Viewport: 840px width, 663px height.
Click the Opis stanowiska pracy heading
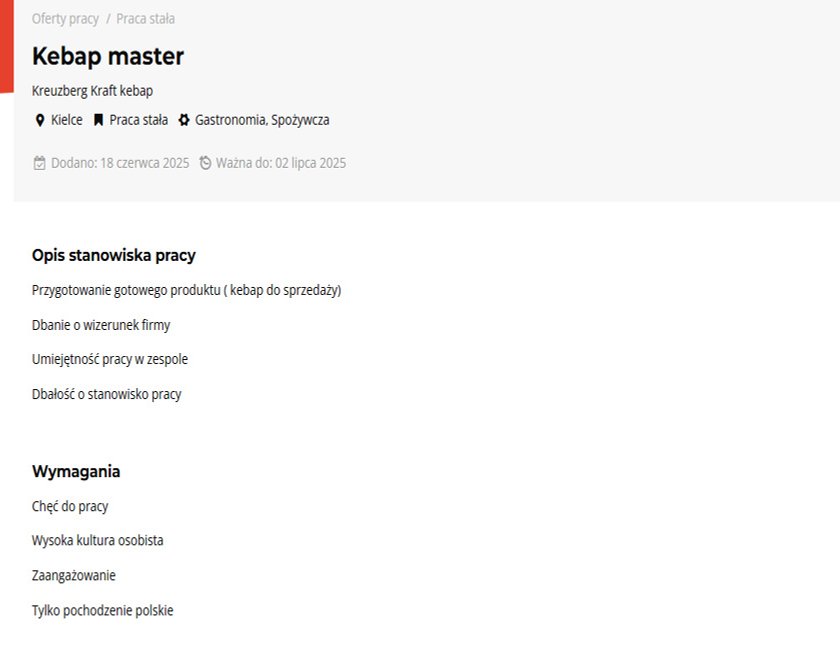(x=114, y=255)
